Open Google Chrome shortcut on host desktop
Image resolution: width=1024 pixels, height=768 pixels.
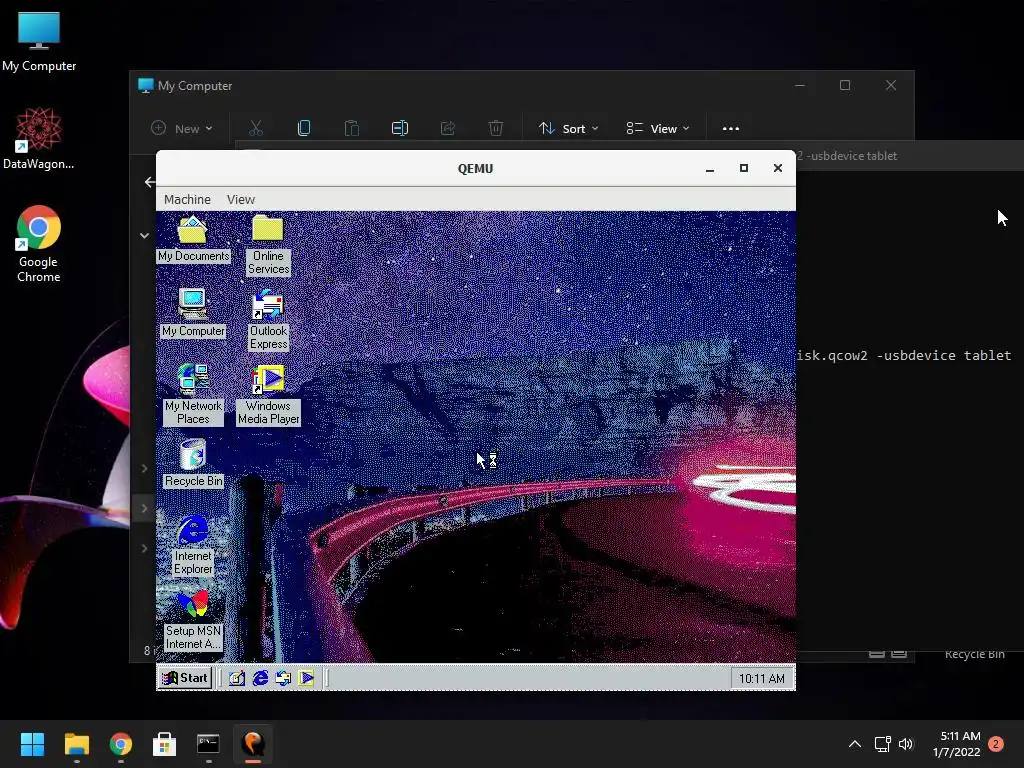pyautogui.click(x=39, y=245)
